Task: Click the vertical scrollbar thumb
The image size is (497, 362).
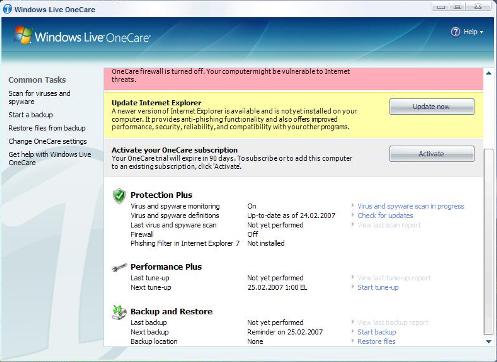Action: (x=489, y=241)
